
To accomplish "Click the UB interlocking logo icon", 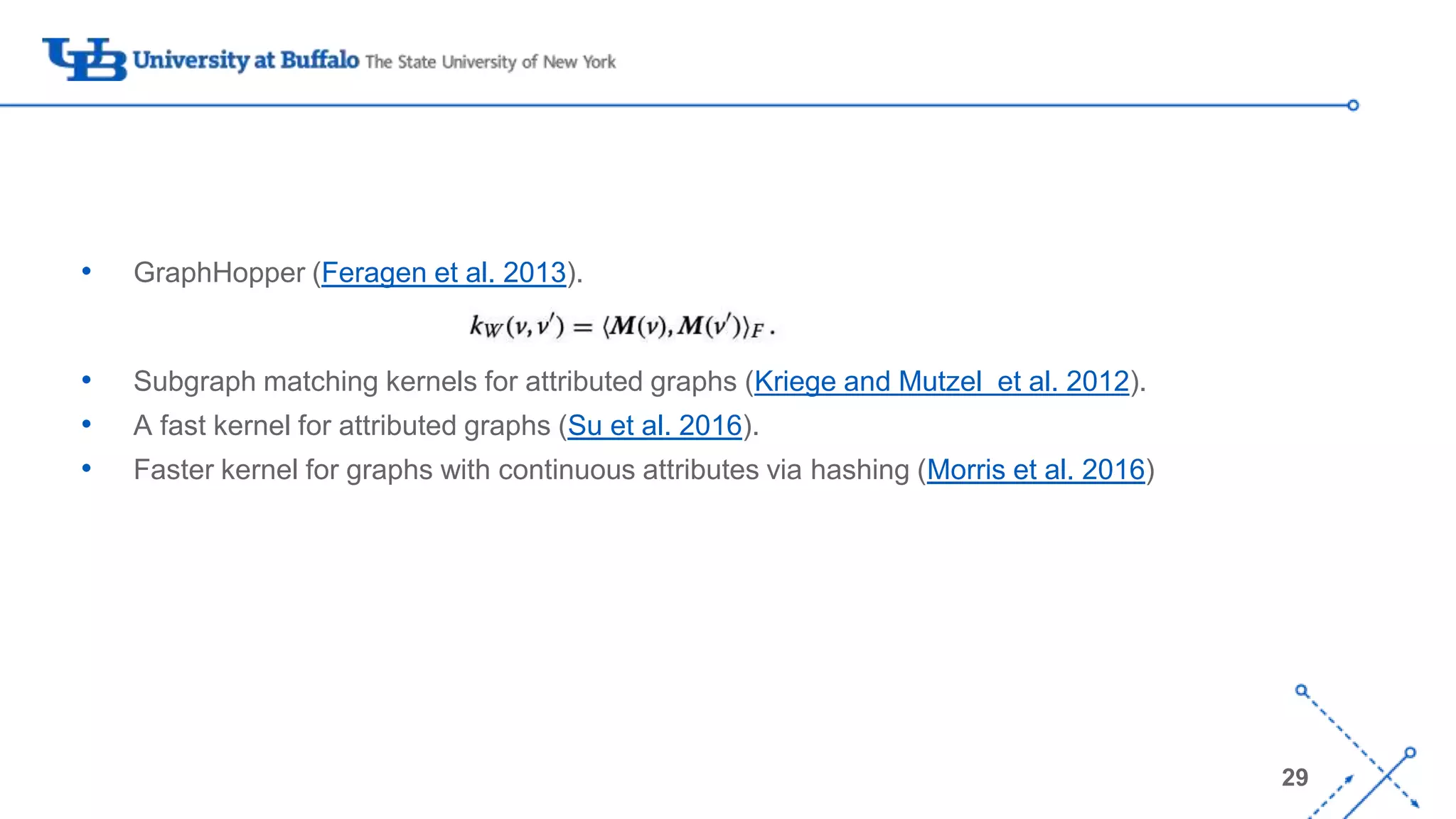I will (85, 59).
